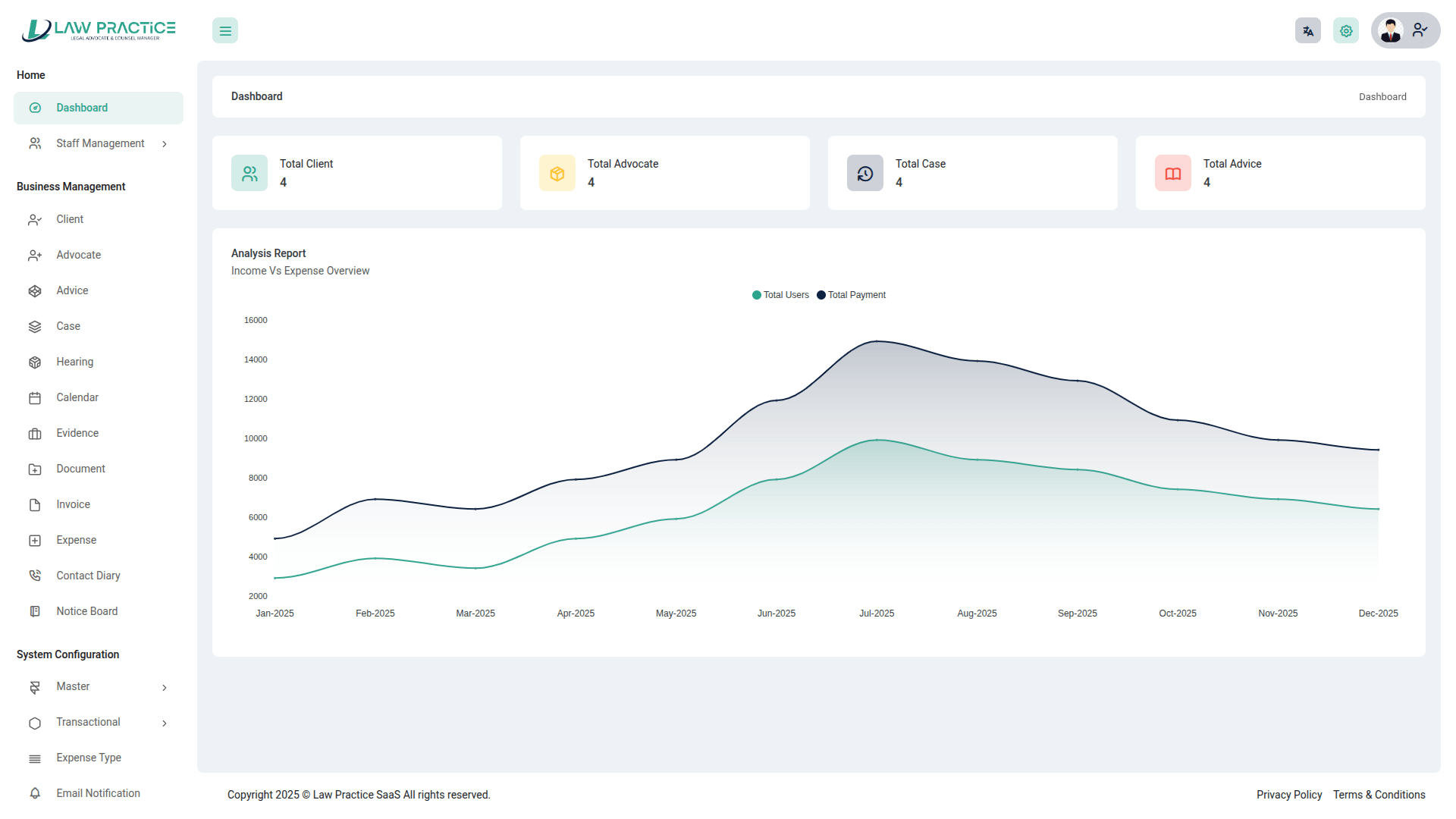Toggle the Total Users legend series
Screen dimensions: 1456x819
click(780, 295)
